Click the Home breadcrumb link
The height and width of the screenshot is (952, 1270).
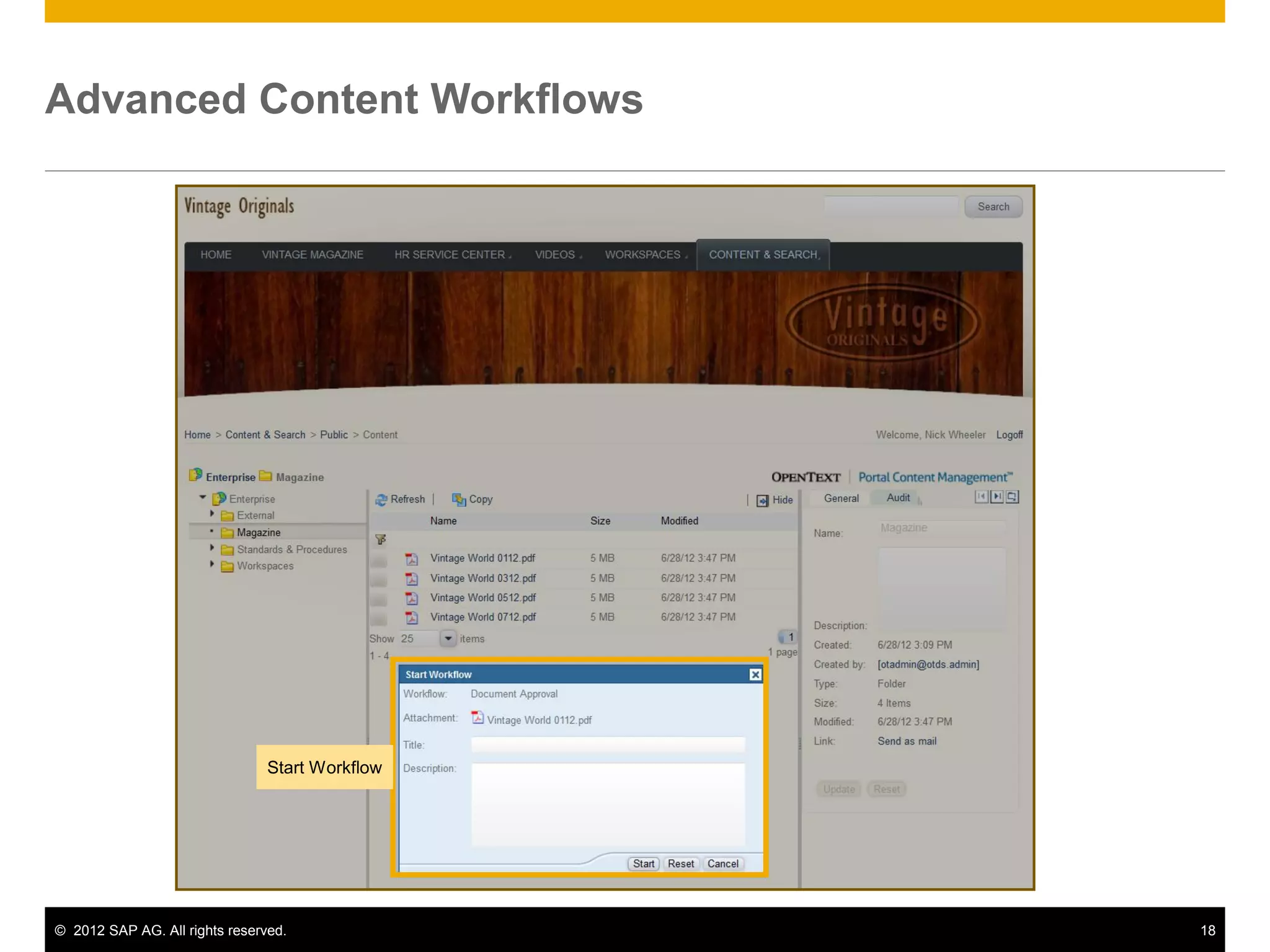197,435
